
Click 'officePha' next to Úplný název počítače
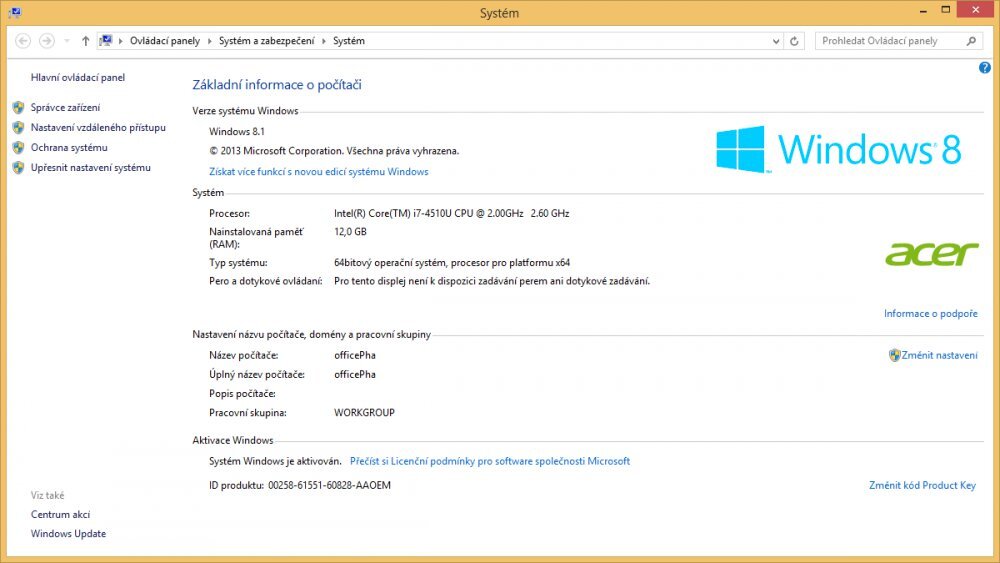coord(355,374)
